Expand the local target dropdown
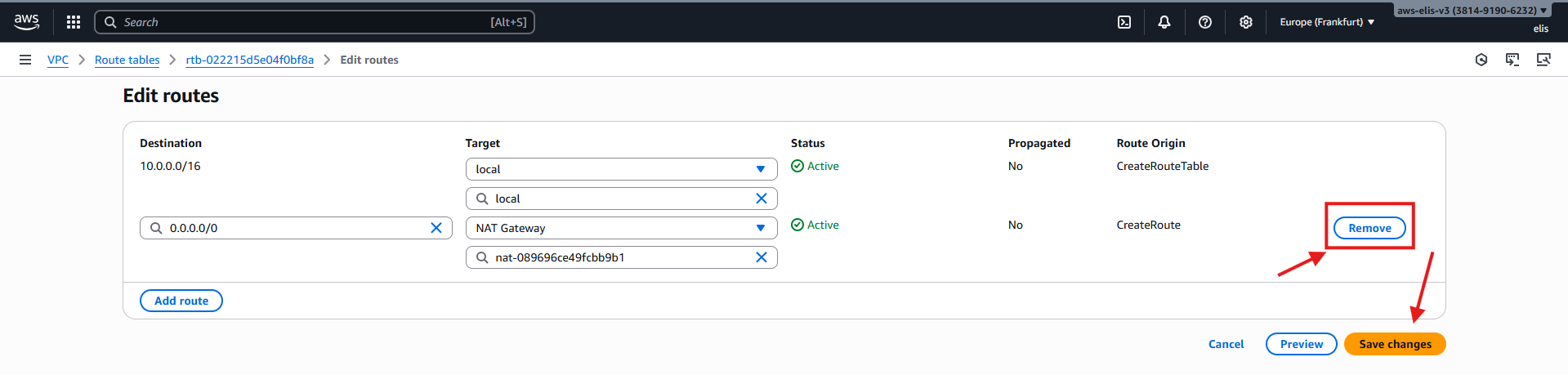Viewport: 1568px width, 375px height. tap(760, 169)
